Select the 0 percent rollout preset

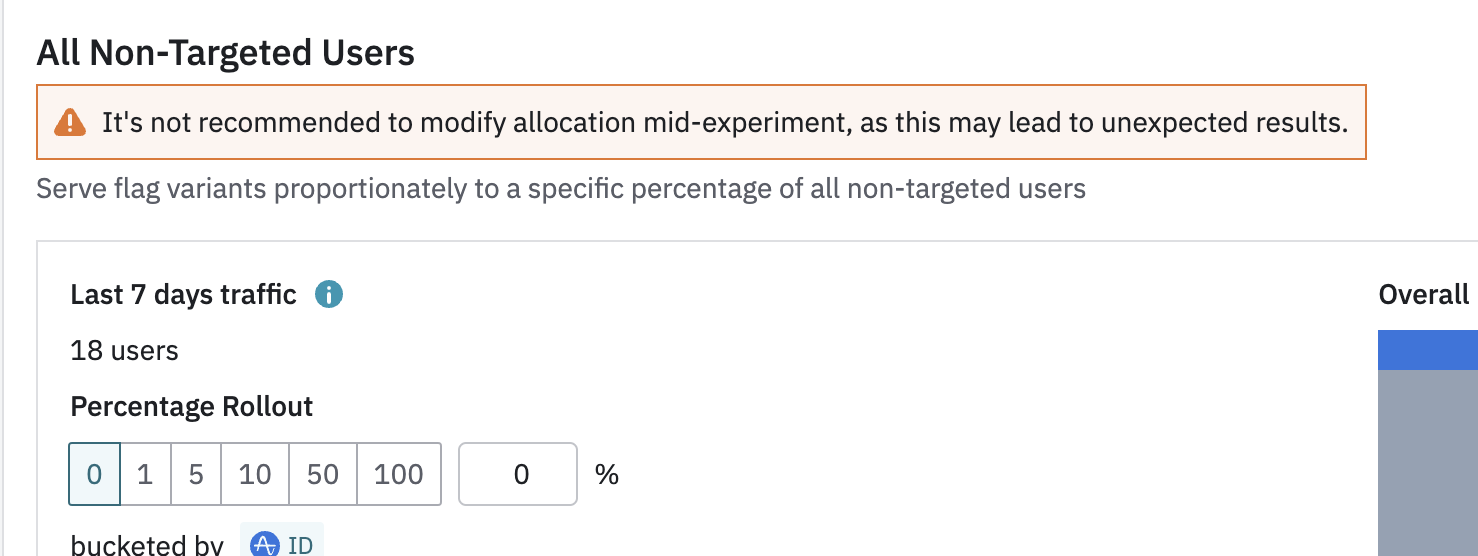tap(94, 474)
